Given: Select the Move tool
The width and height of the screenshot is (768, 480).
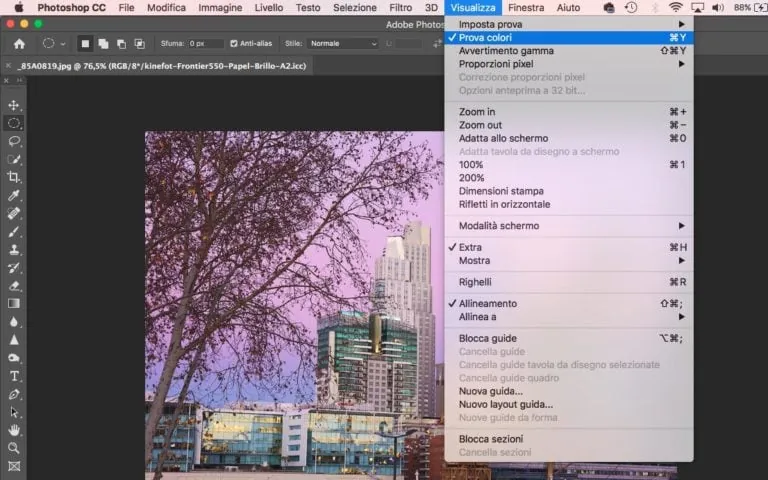Looking at the screenshot, I should [14, 105].
